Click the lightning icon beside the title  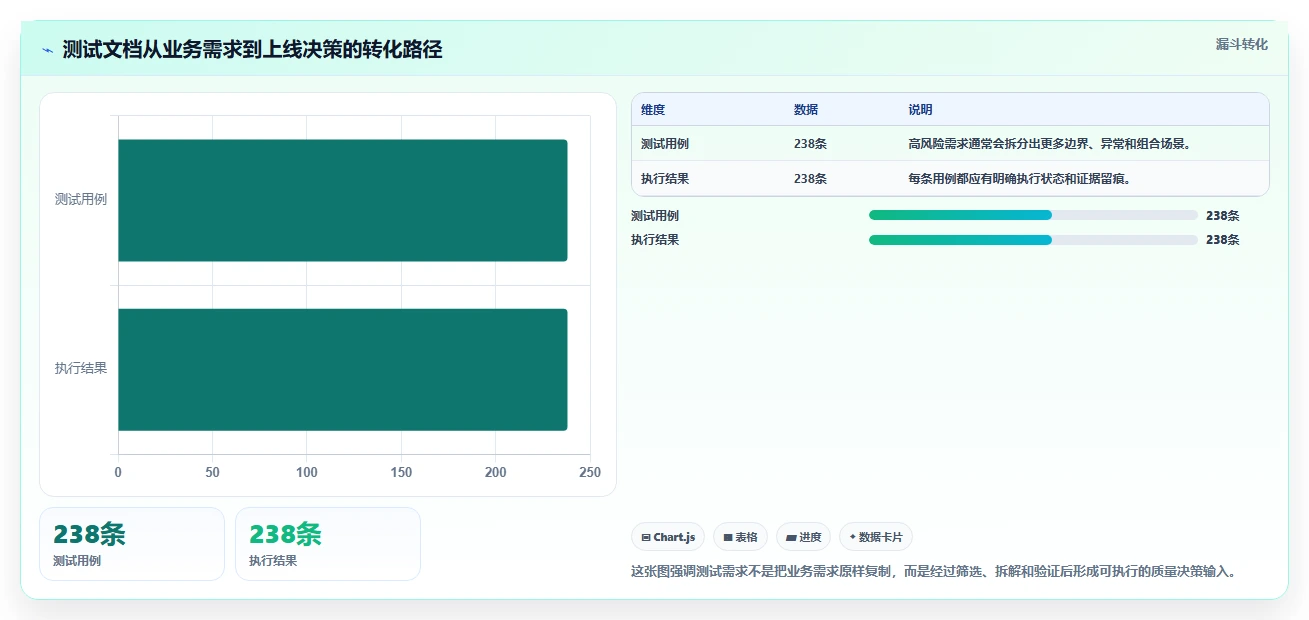47,50
